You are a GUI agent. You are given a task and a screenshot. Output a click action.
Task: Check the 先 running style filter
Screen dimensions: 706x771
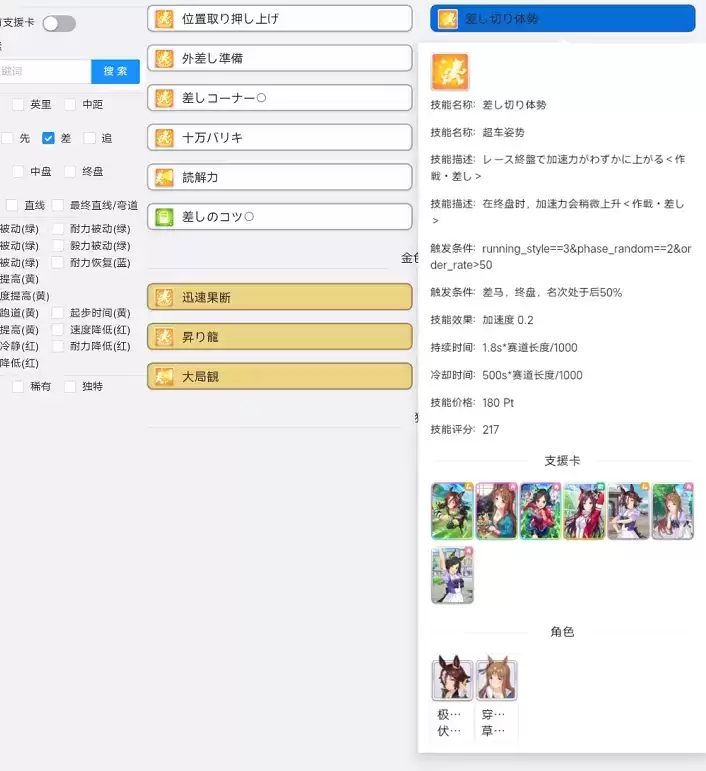[x=7, y=138]
